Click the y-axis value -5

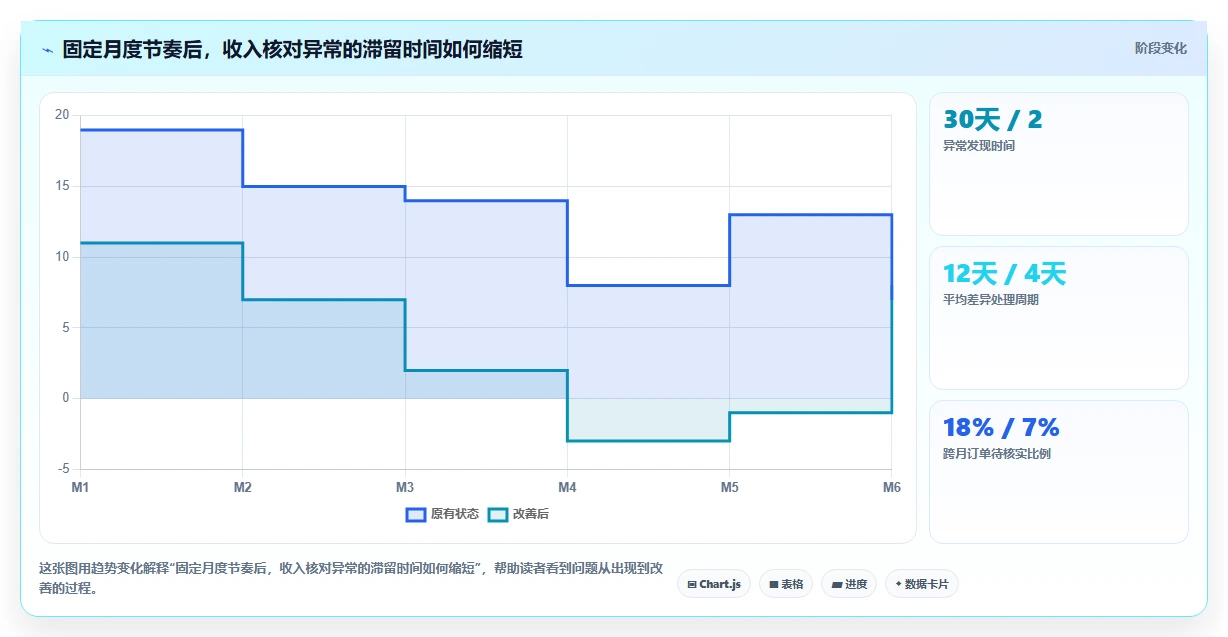64,469
